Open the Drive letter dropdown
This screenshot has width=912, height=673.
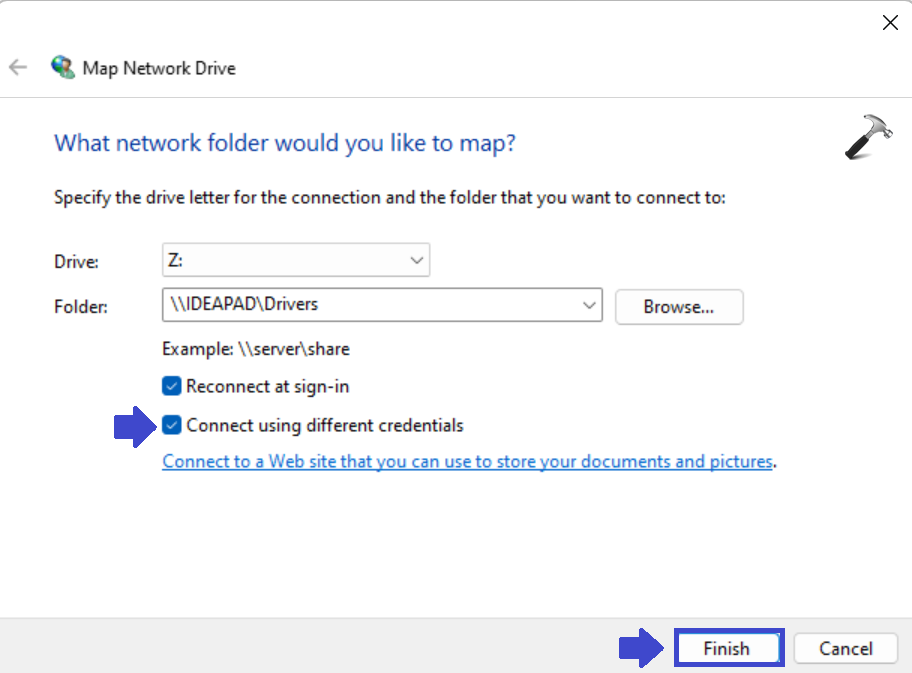416,259
